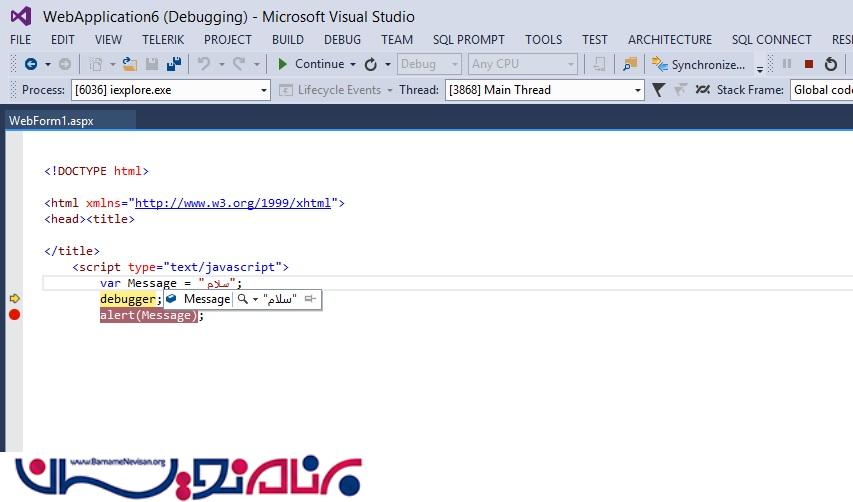This screenshot has width=853, height=502.
Task: Click the Restart debugging icon
Action: (x=831, y=64)
